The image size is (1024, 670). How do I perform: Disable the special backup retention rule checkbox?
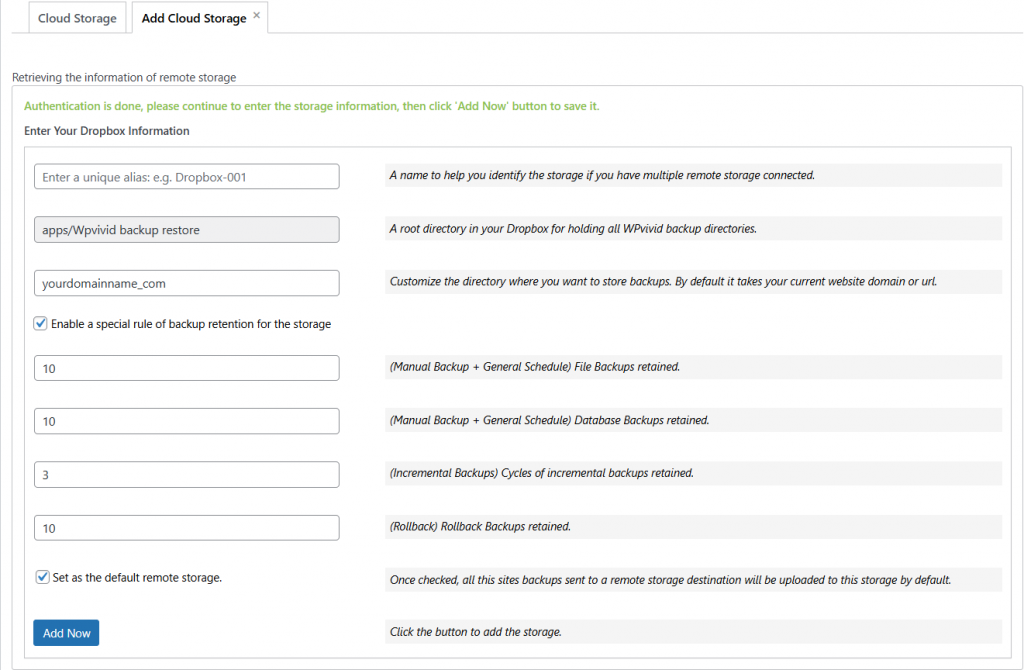41,324
